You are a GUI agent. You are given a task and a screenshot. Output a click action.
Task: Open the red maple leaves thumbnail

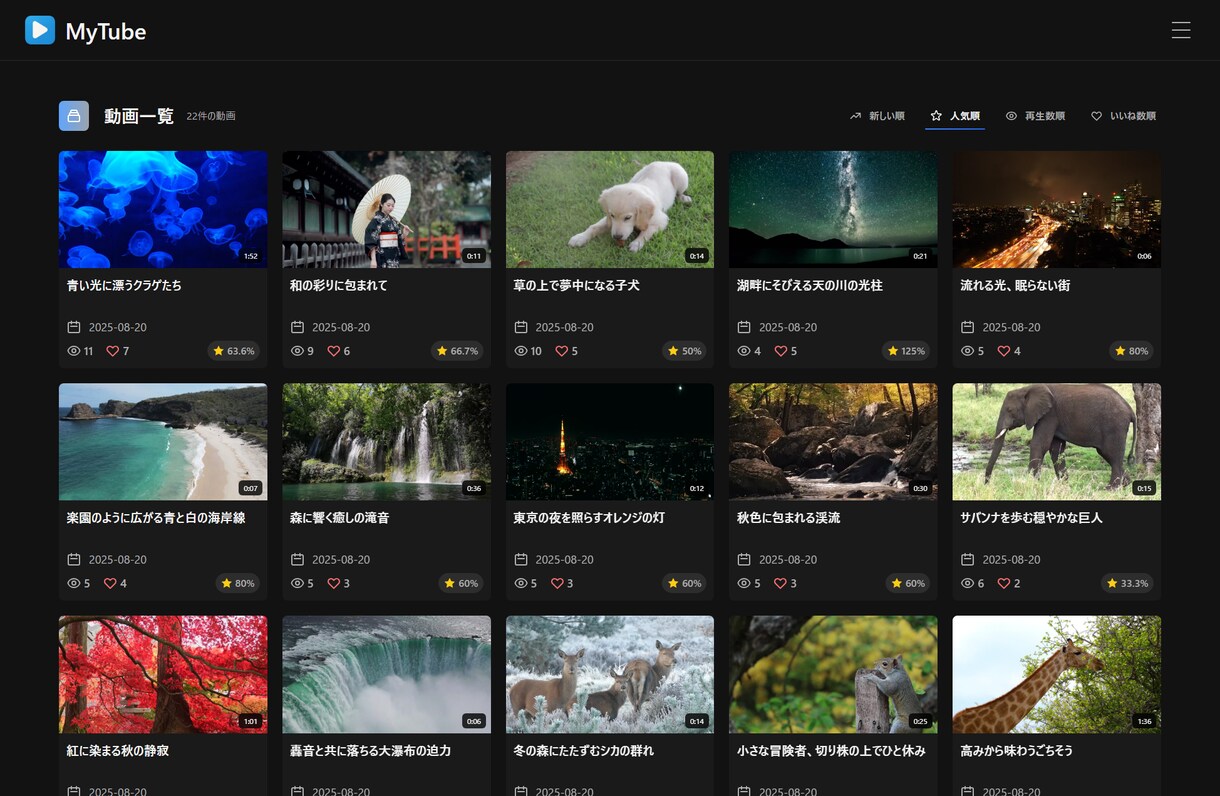point(163,674)
